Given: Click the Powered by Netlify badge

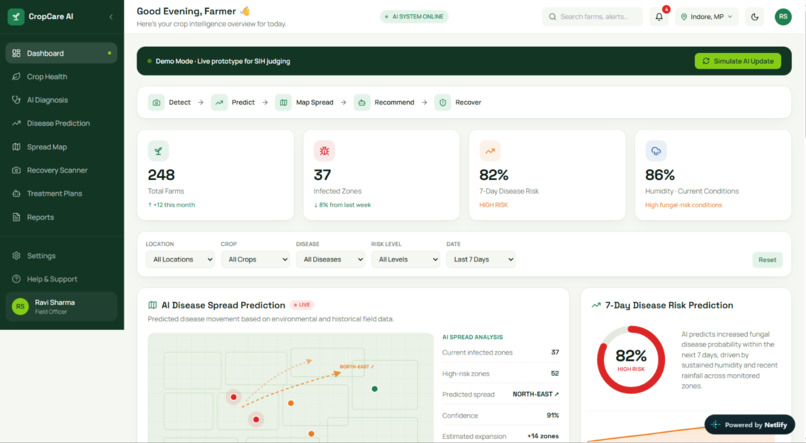Looking at the screenshot, I should pos(749,424).
